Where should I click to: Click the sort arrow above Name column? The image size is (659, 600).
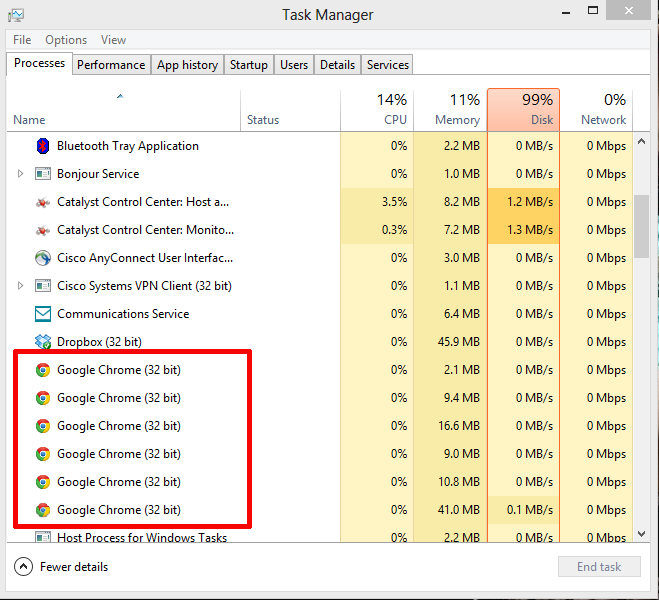[120, 96]
